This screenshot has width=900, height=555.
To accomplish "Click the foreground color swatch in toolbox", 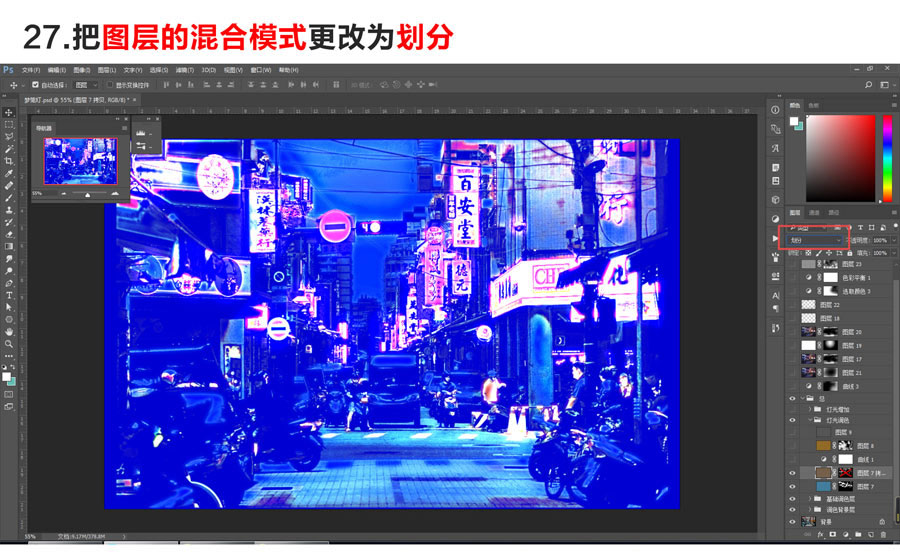I will pyautogui.click(x=6, y=377).
